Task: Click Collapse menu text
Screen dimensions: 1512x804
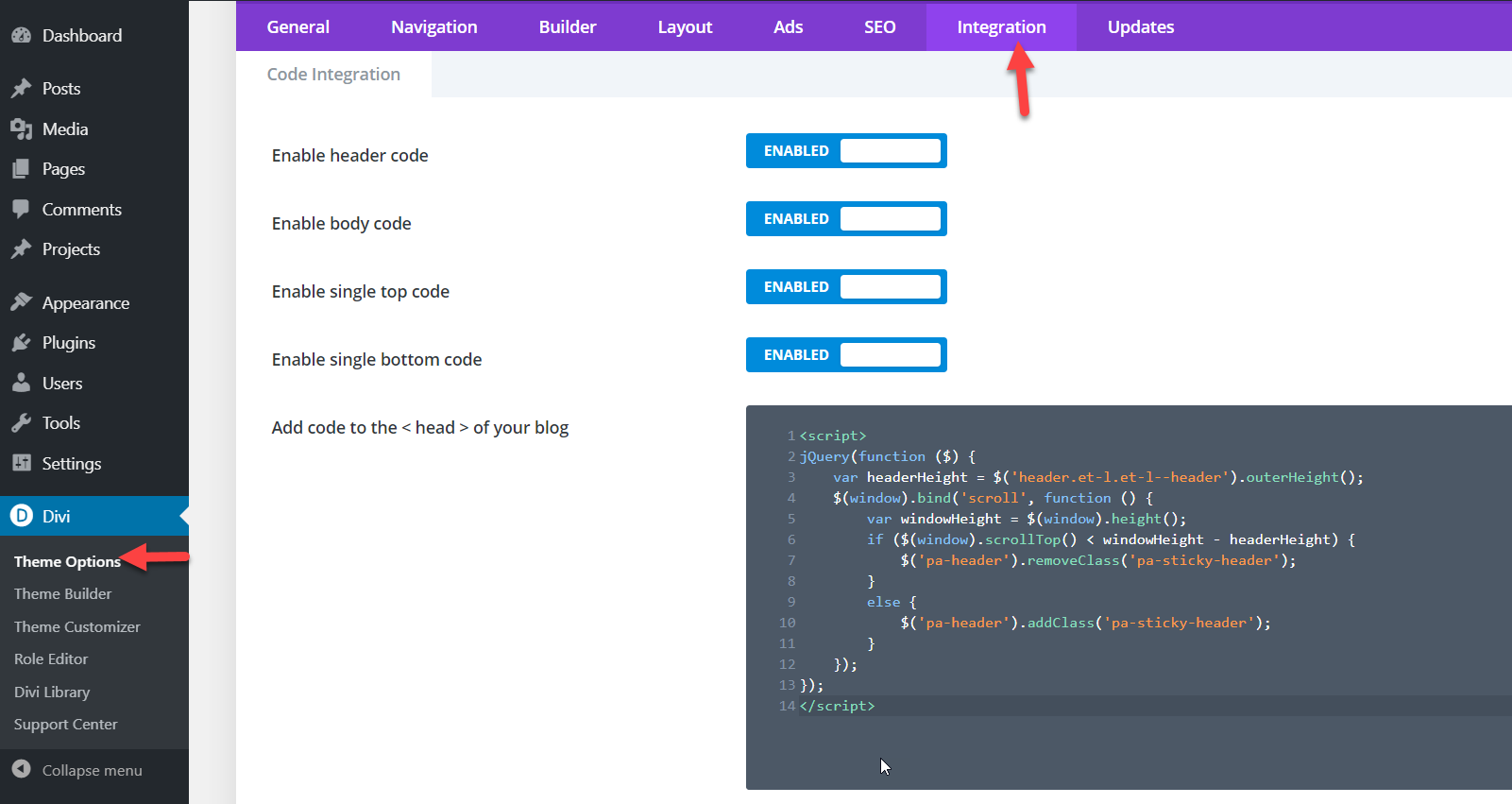Action: [93, 771]
